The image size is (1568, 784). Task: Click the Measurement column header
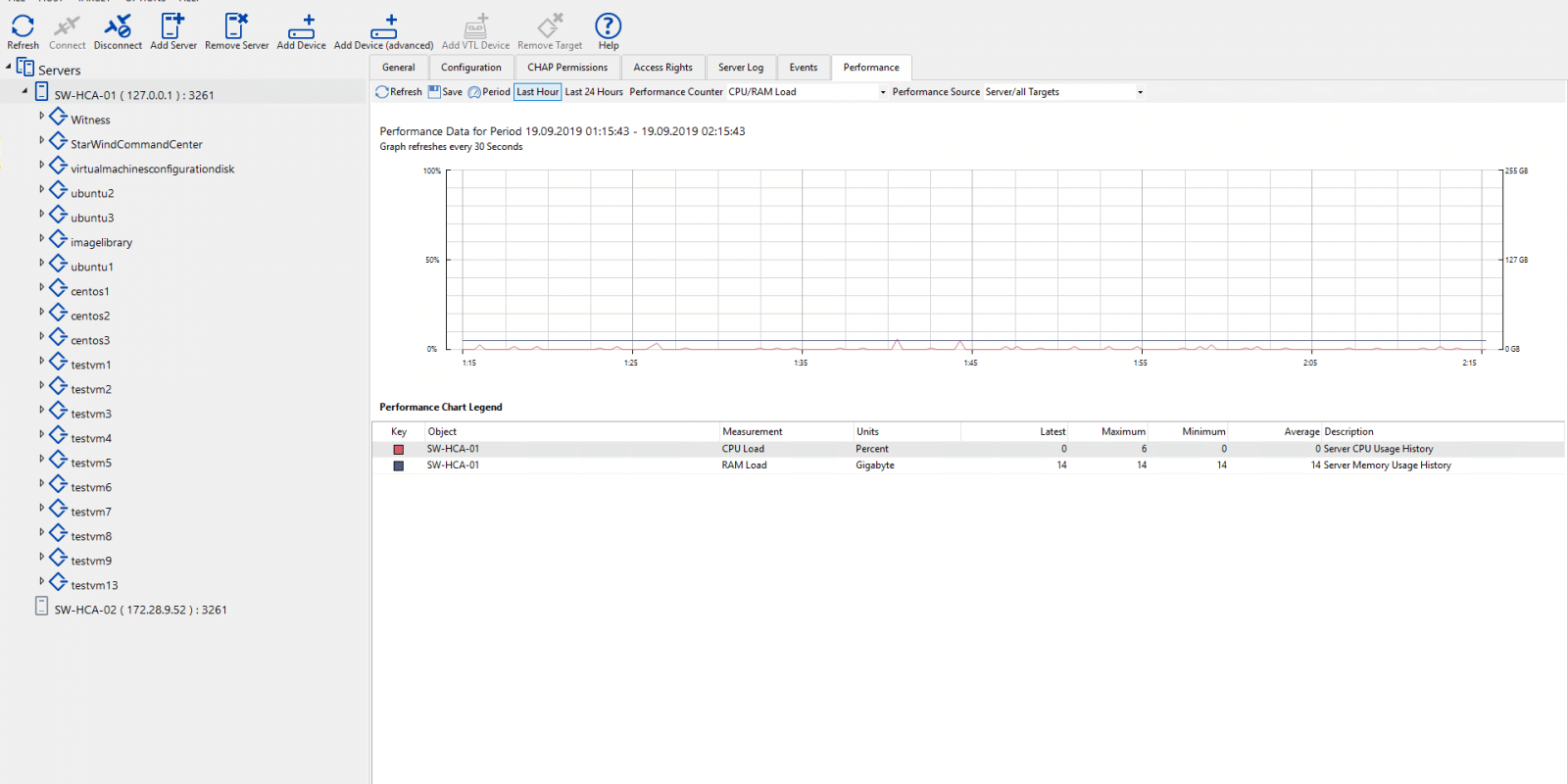point(786,431)
